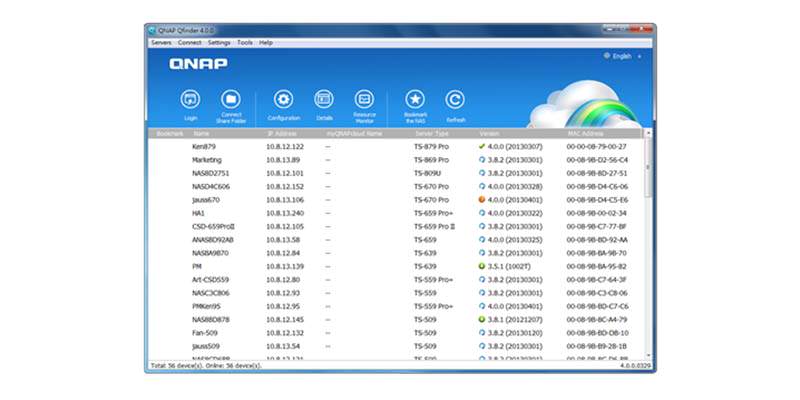Select the ANAS8D92AB device name
The image size is (800, 400).
pos(213,239)
